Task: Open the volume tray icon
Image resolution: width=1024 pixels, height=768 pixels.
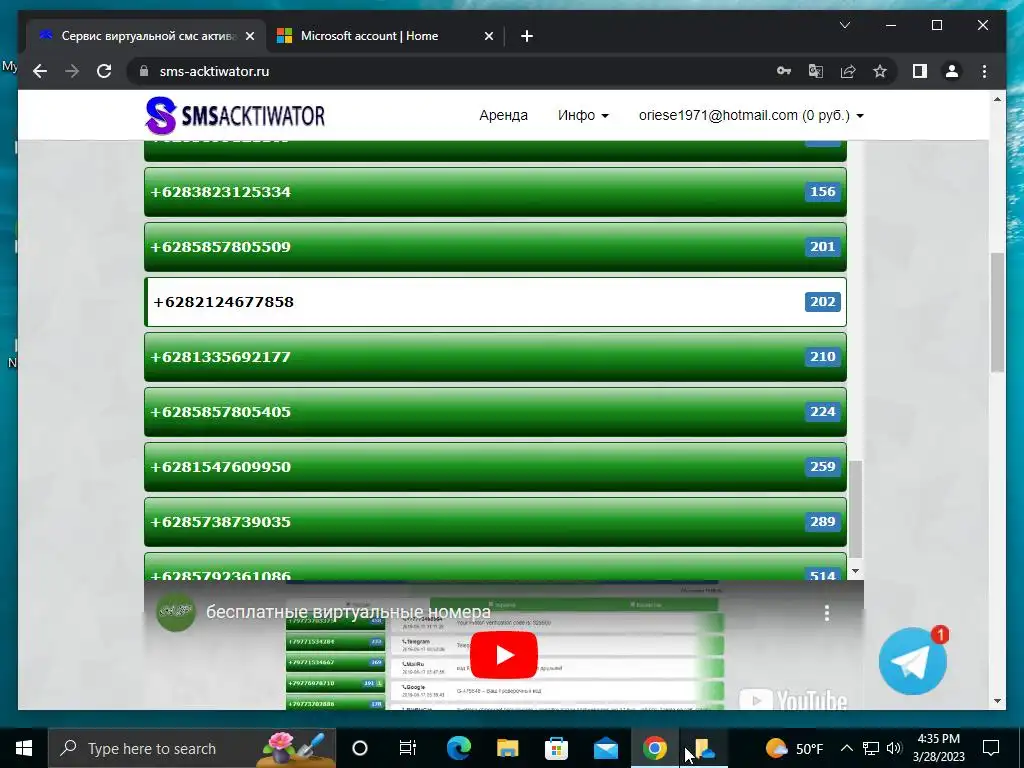Action: (x=894, y=748)
